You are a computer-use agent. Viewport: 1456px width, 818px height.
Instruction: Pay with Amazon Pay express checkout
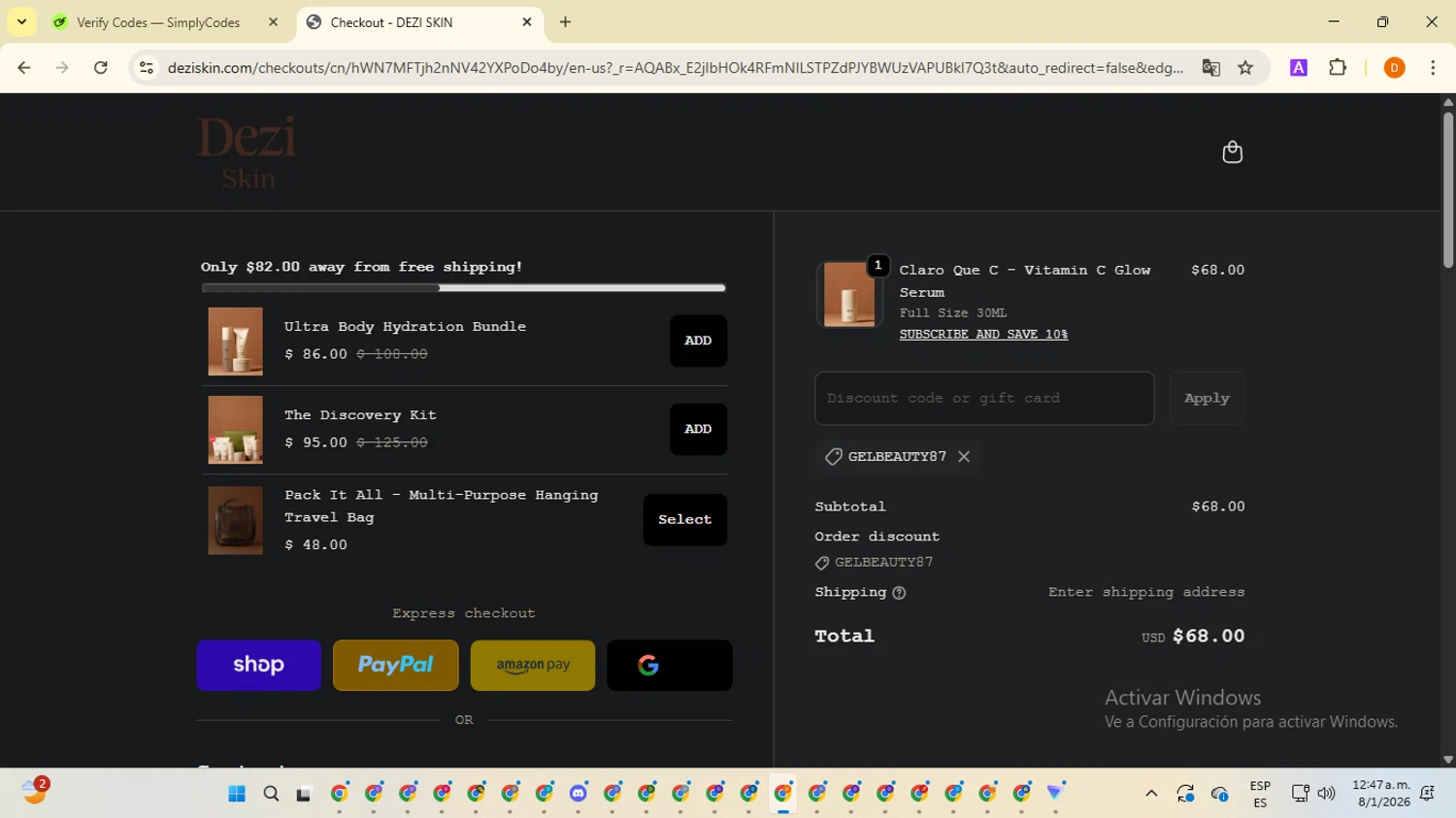(533, 665)
